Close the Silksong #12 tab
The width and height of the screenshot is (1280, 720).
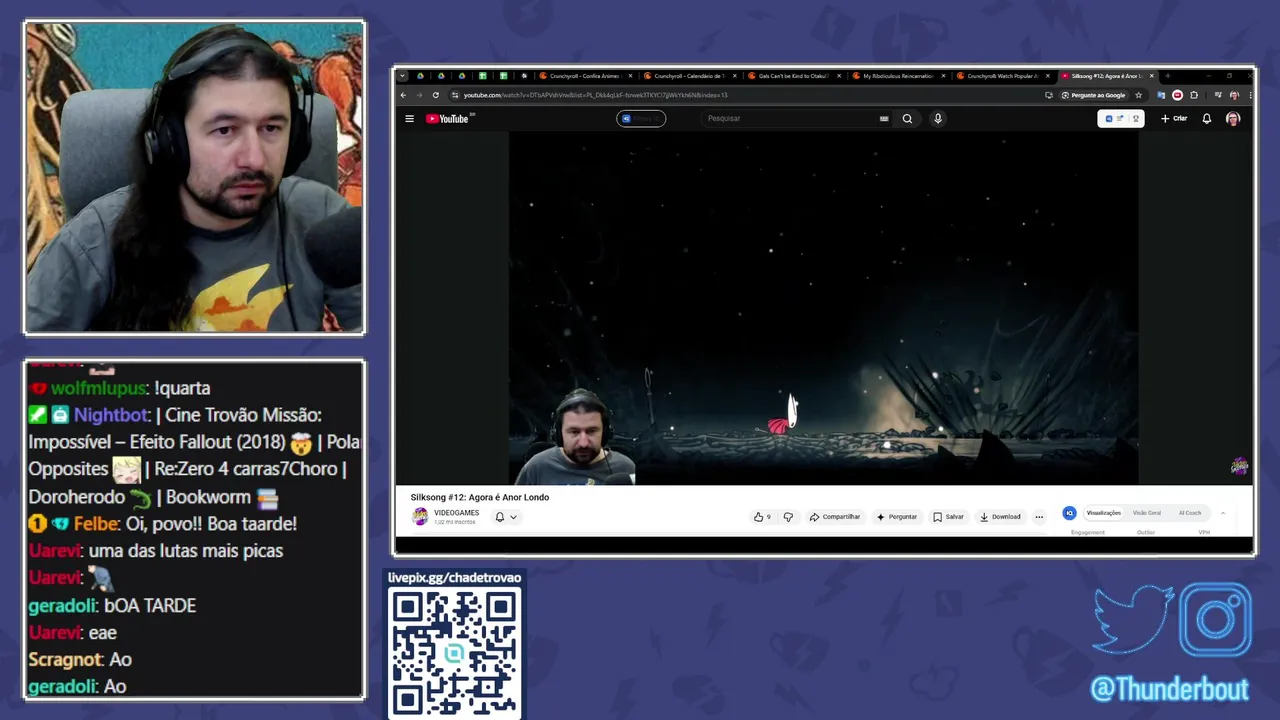pos(1152,76)
